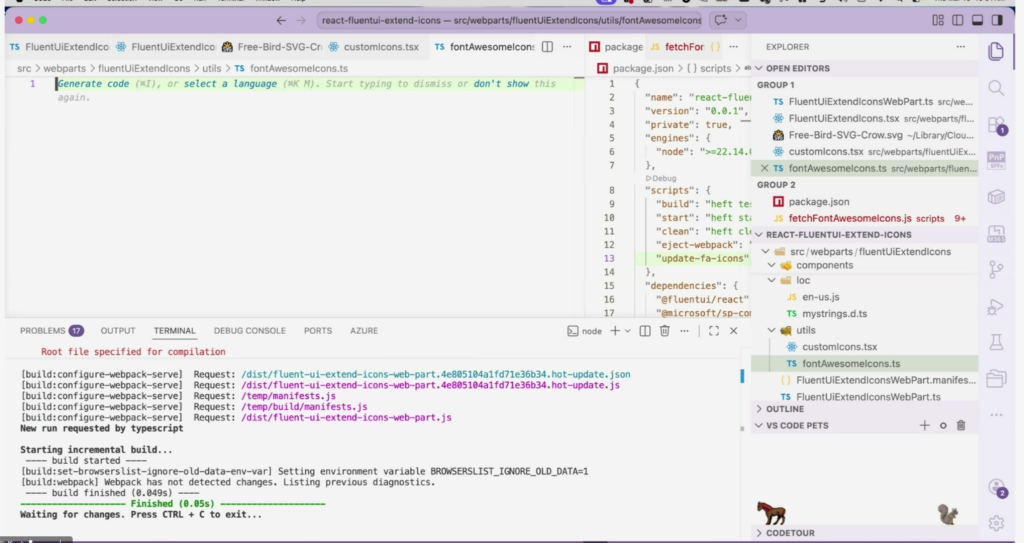Open the Manage gear settings icon
Image resolution: width=1024 pixels, height=543 pixels.
(x=995, y=522)
